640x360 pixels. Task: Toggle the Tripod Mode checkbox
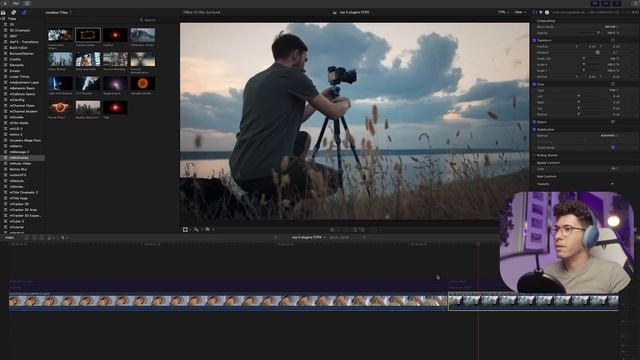click(613, 147)
